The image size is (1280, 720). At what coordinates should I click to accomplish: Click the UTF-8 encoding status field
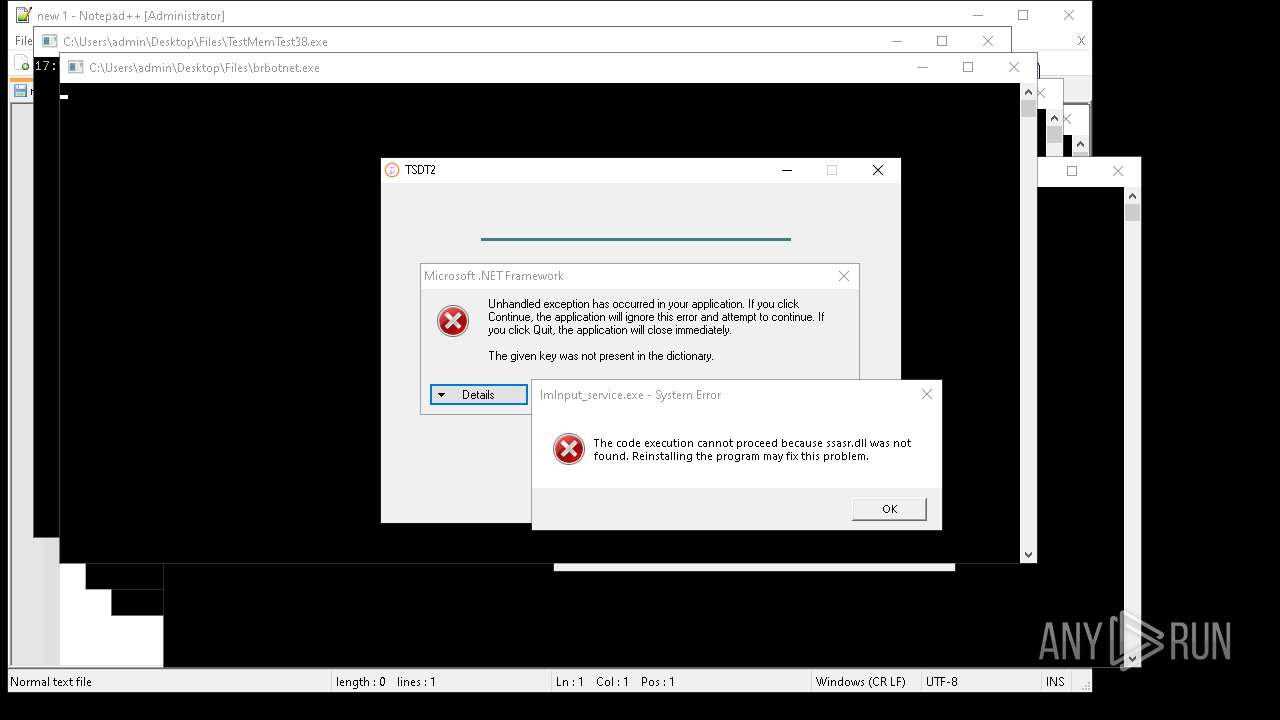pos(942,682)
